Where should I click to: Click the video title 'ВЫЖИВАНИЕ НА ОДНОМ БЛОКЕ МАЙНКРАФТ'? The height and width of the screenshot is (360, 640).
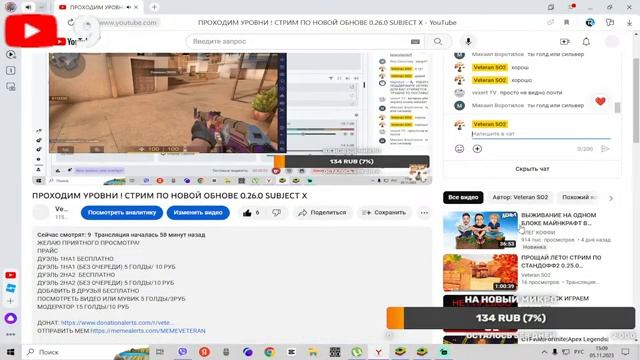[558, 219]
